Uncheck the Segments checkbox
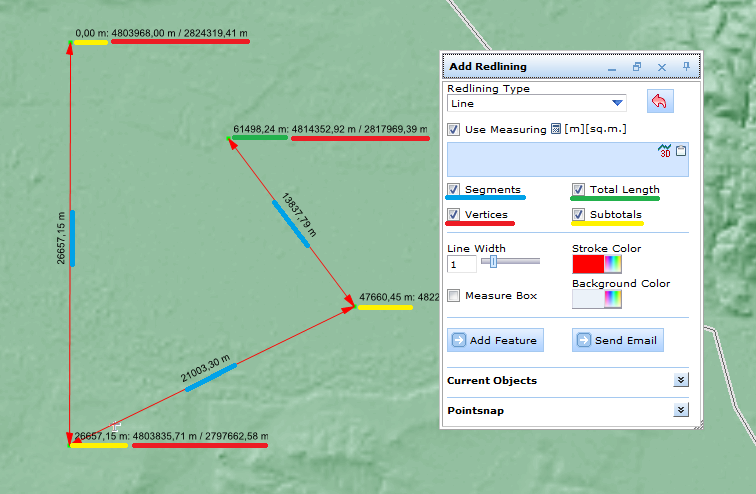This screenshot has width=756, height=494. 453,189
